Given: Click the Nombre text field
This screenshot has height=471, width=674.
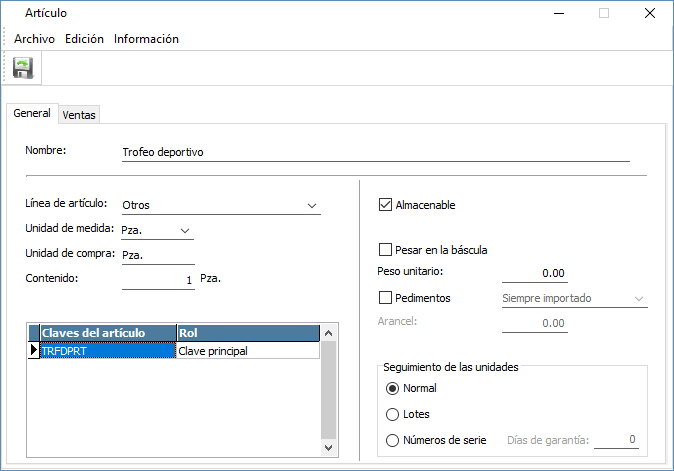Looking at the screenshot, I should click(x=375, y=153).
